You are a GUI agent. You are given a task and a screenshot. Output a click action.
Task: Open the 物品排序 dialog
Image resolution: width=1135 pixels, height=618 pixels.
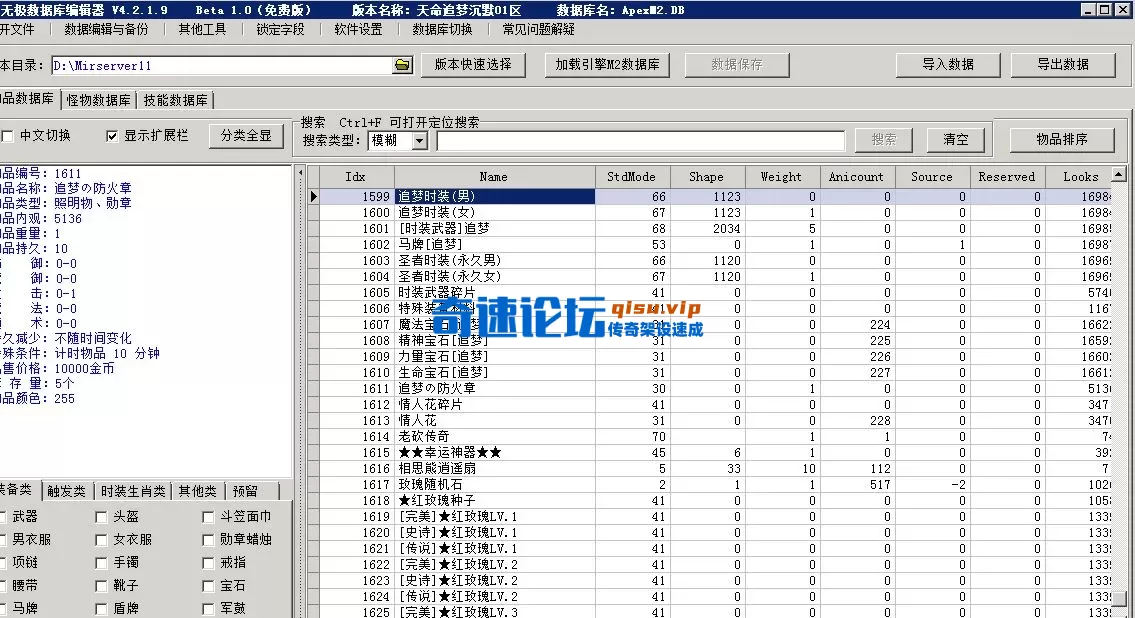coord(1062,138)
